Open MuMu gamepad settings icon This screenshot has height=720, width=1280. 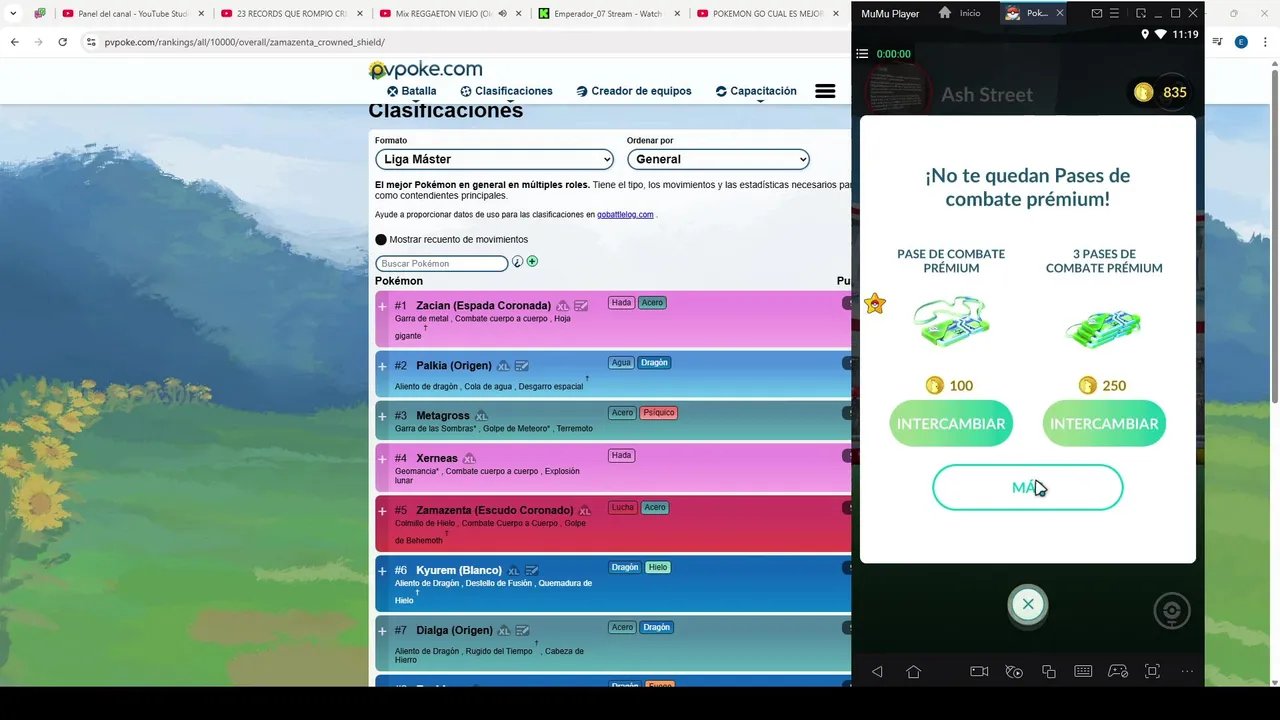tap(1118, 671)
